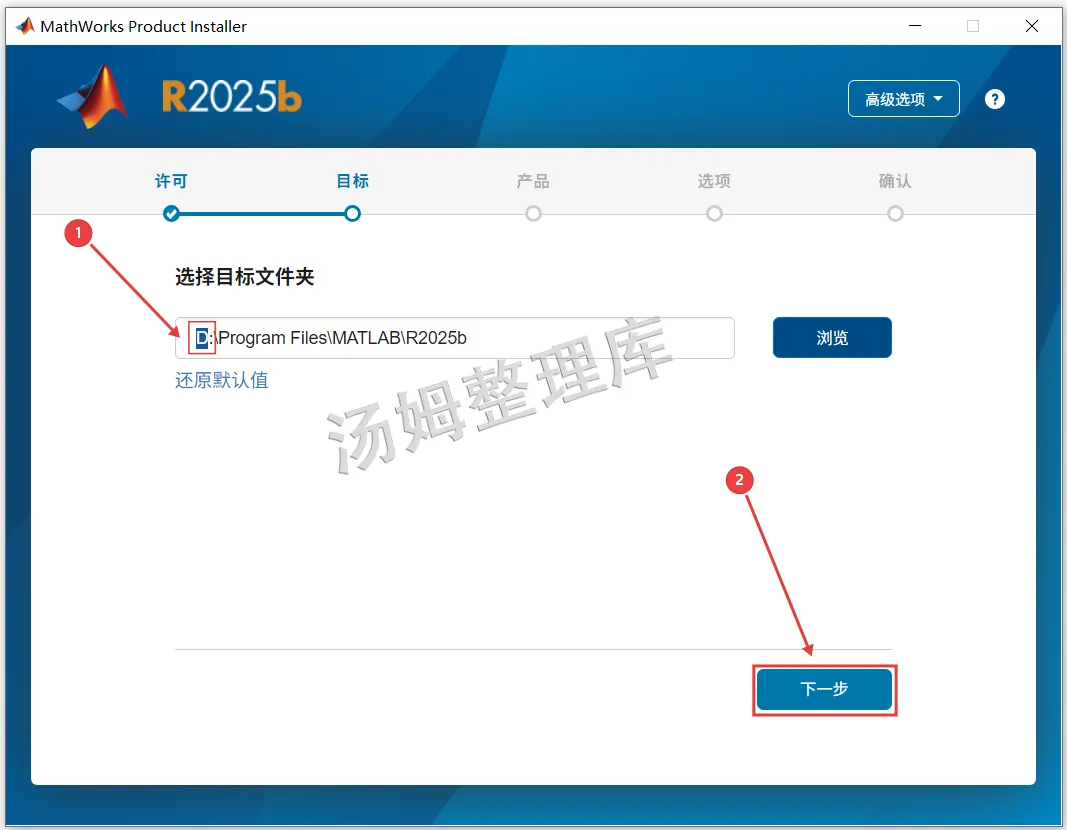Expand the 高级选项 dropdown
1067x830 pixels.
click(x=904, y=99)
